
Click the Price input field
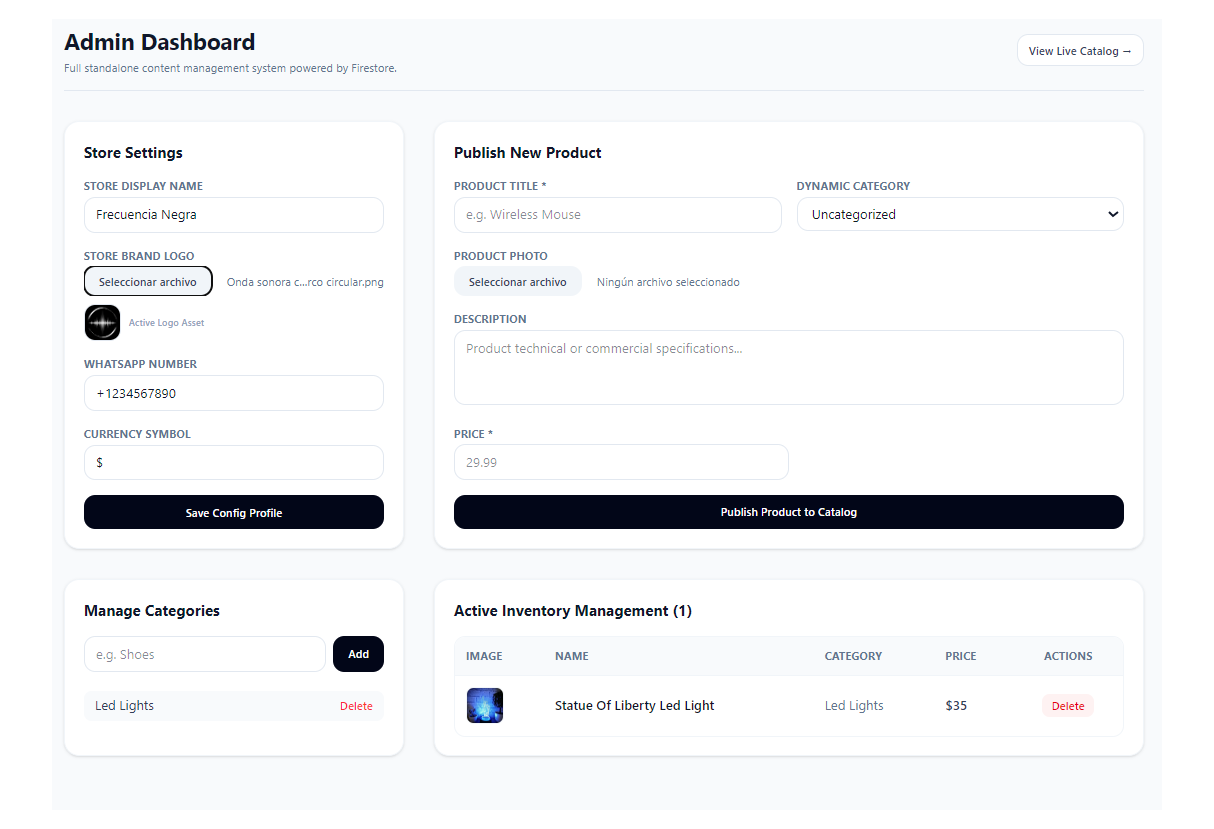621,462
